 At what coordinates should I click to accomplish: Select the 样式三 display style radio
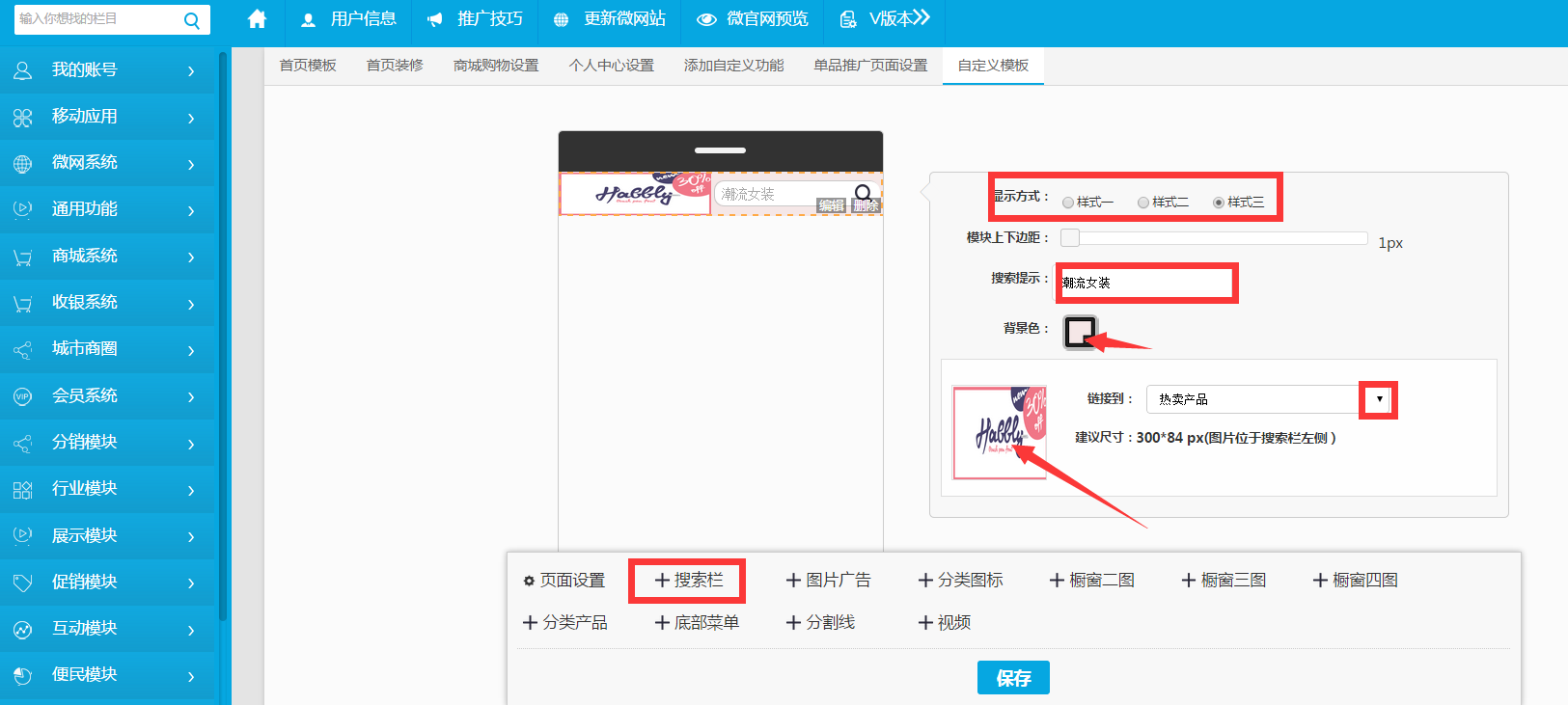[1219, 203]
